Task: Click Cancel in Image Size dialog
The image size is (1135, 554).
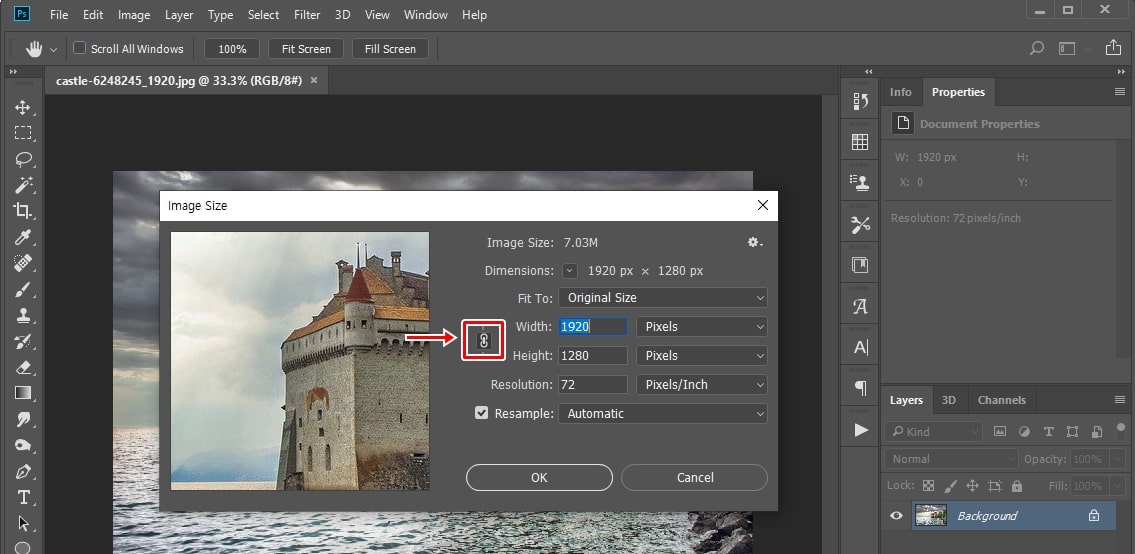Action: [694, 477]
